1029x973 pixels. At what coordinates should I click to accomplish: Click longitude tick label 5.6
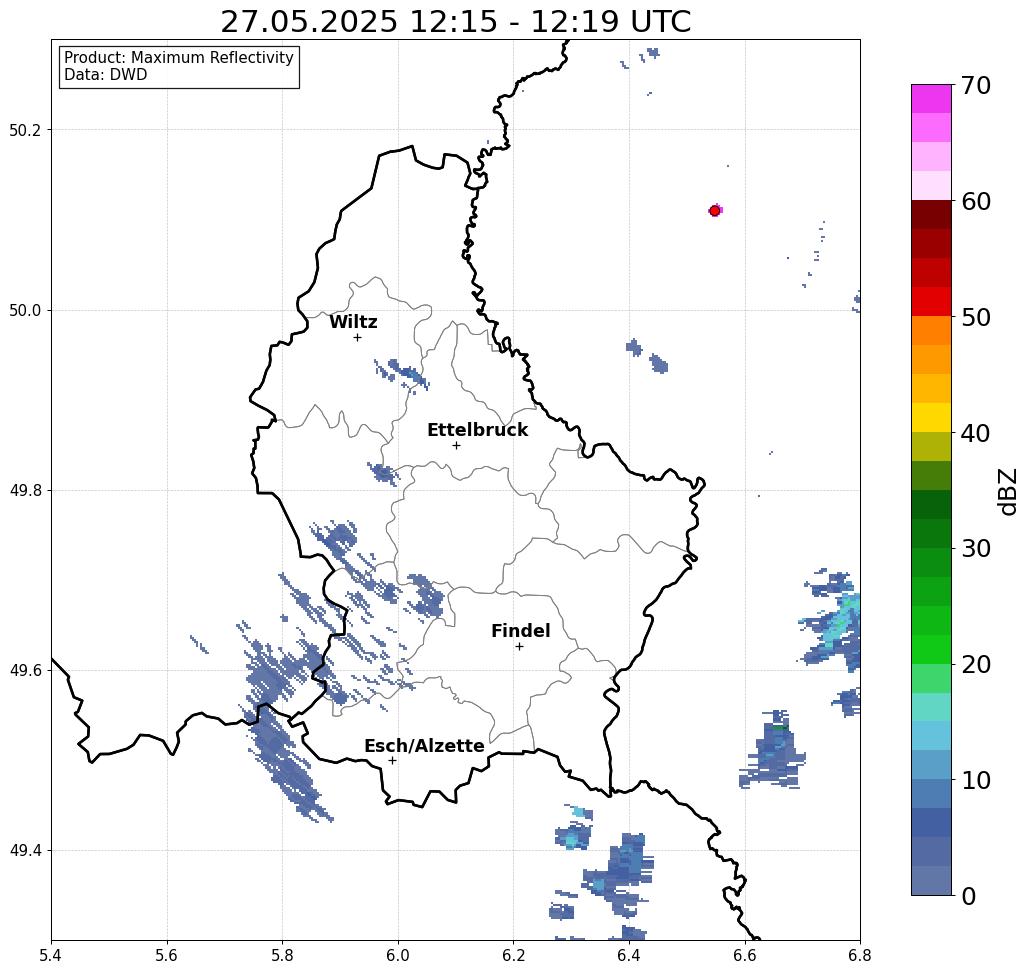point(167,955)
